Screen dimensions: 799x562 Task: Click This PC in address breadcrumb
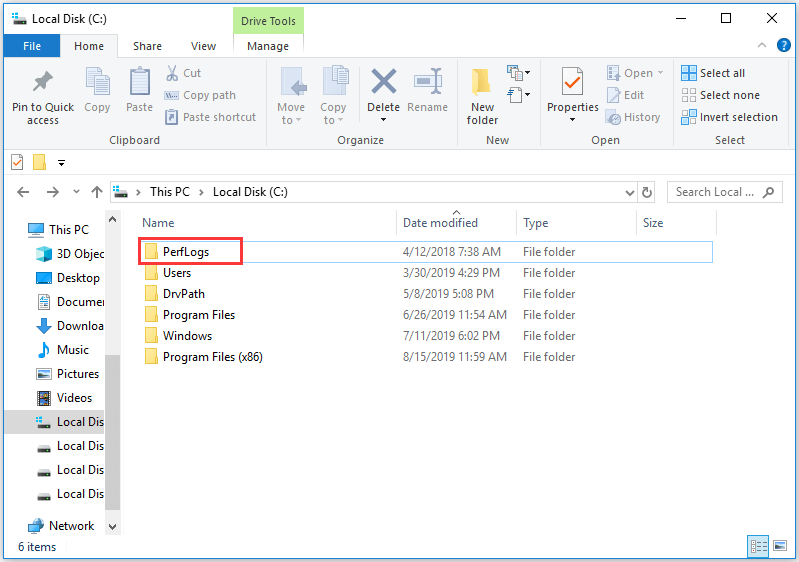click(x=170, y=192)
